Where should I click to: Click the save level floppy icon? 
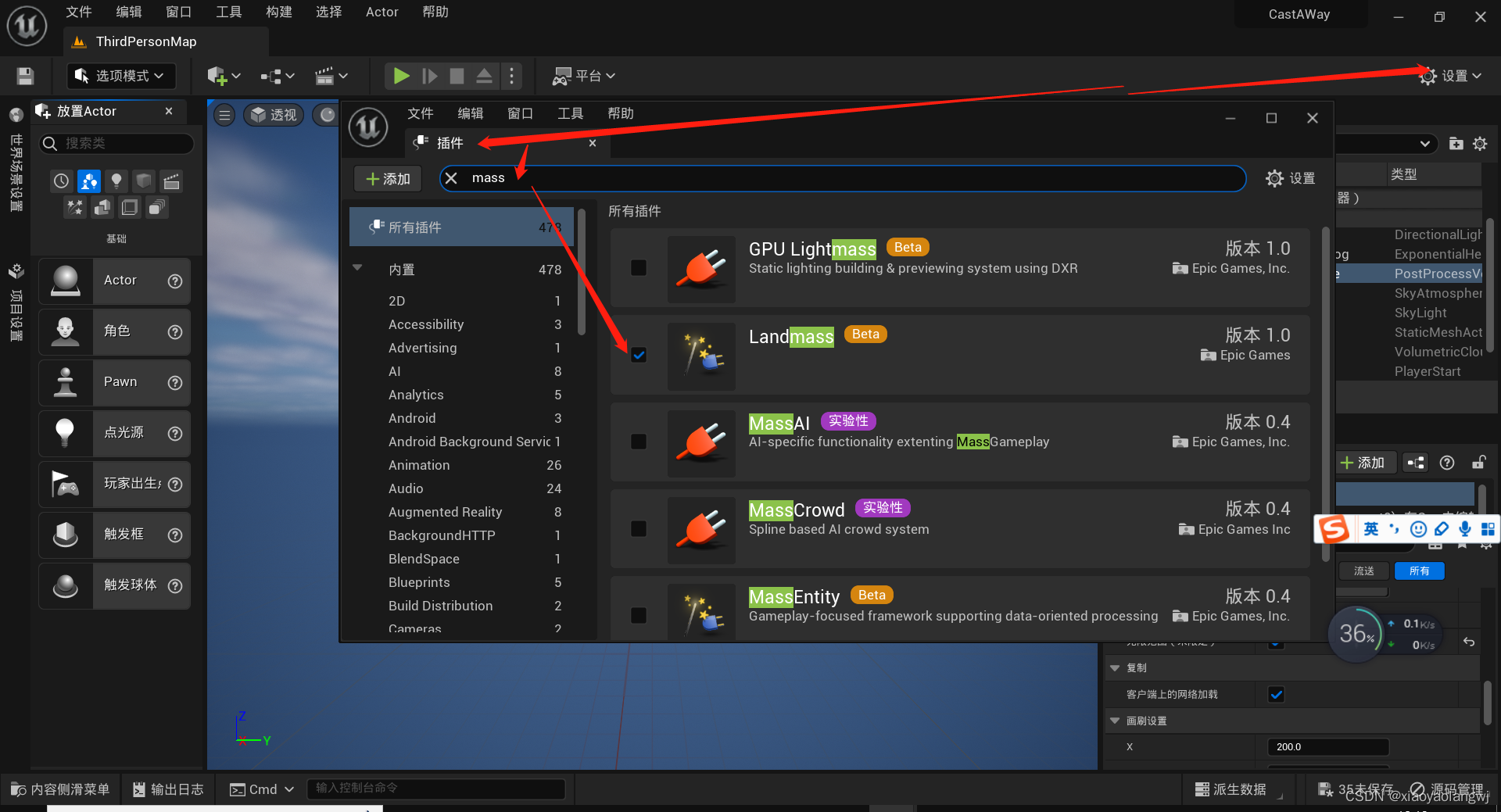(25, 76)
